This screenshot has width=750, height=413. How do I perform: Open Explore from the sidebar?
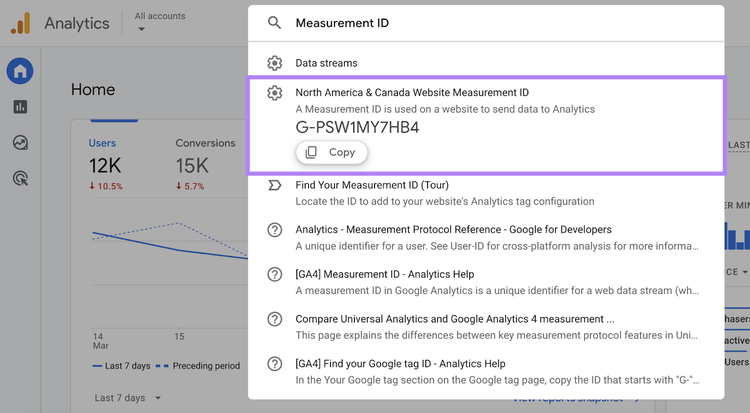pyautogui.click(x=20, y=143)
